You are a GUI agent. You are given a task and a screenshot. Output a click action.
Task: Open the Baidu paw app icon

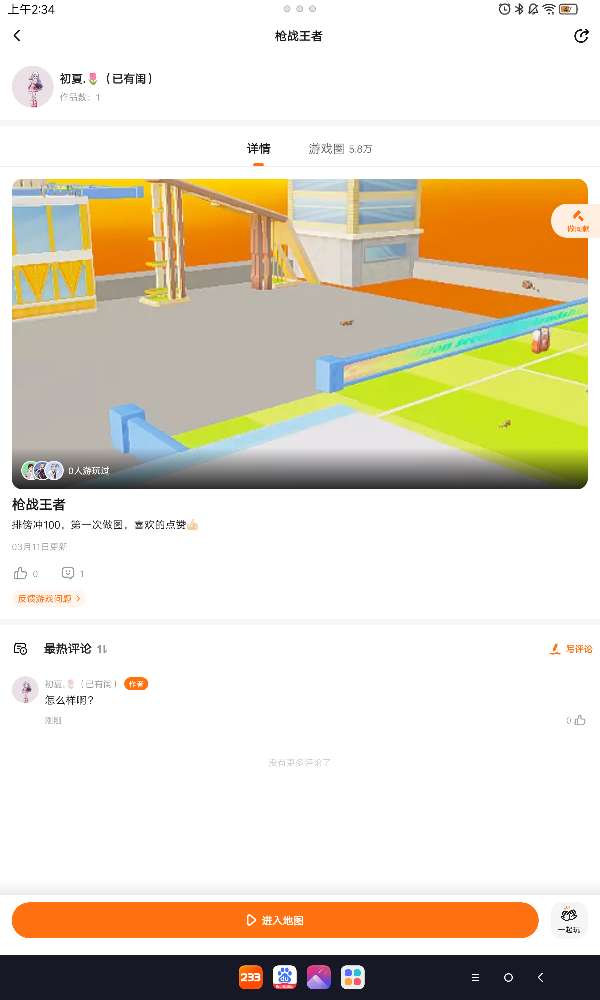click(285, 976)
